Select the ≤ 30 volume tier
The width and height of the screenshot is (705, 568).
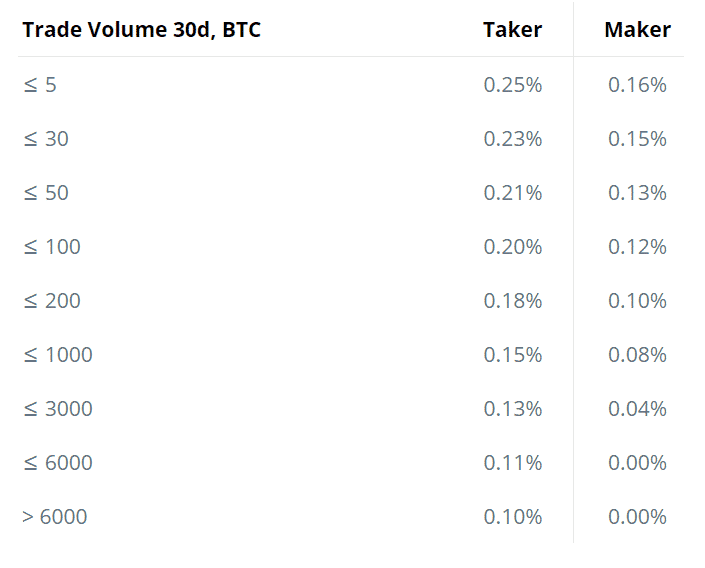click(46, 139)
